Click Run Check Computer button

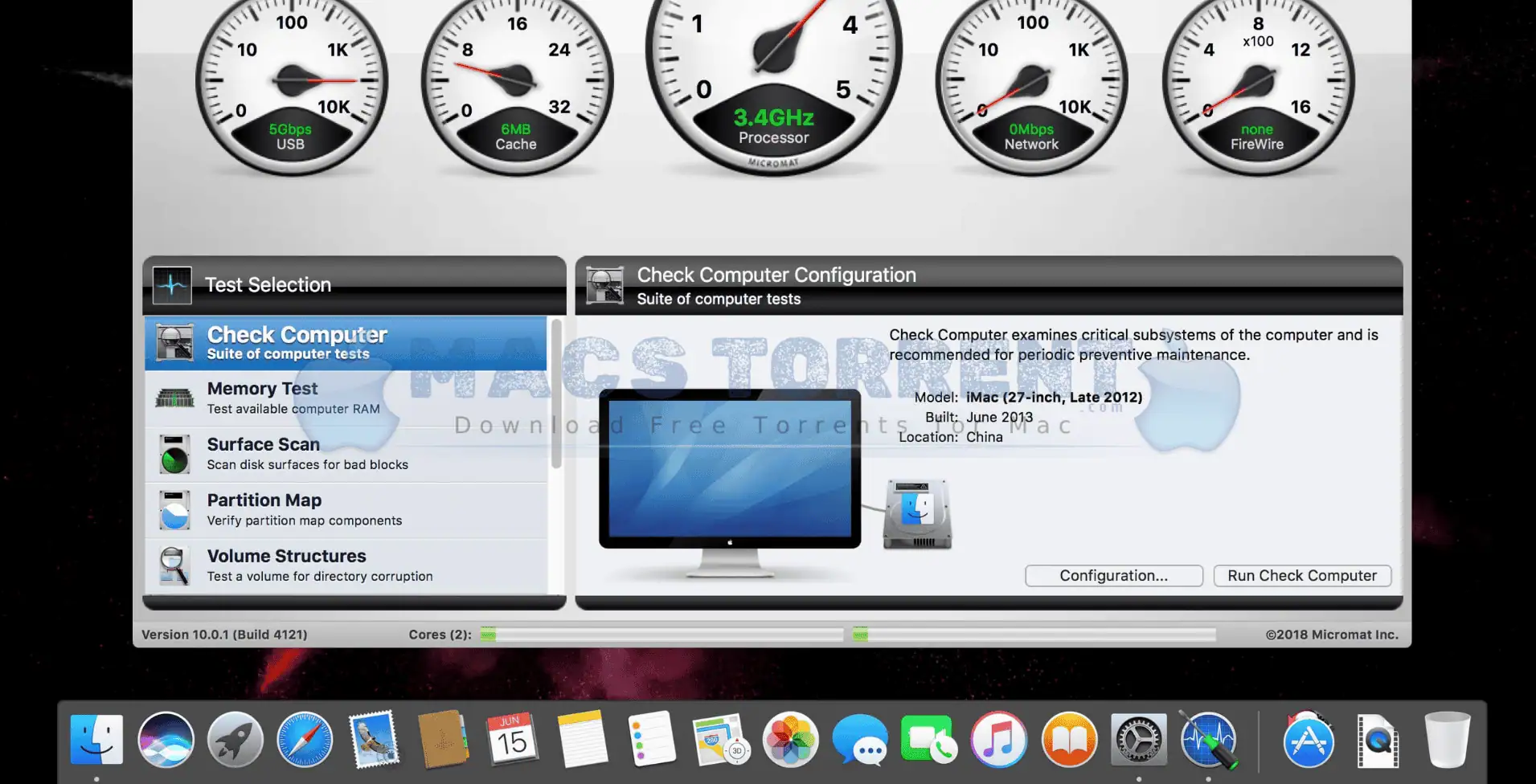pos(1302,576)
